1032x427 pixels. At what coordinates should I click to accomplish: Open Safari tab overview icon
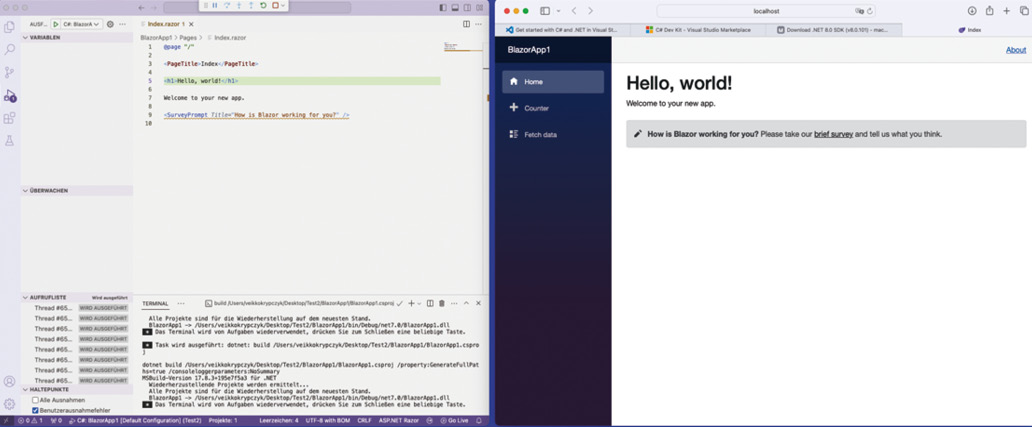point(1023,11)
